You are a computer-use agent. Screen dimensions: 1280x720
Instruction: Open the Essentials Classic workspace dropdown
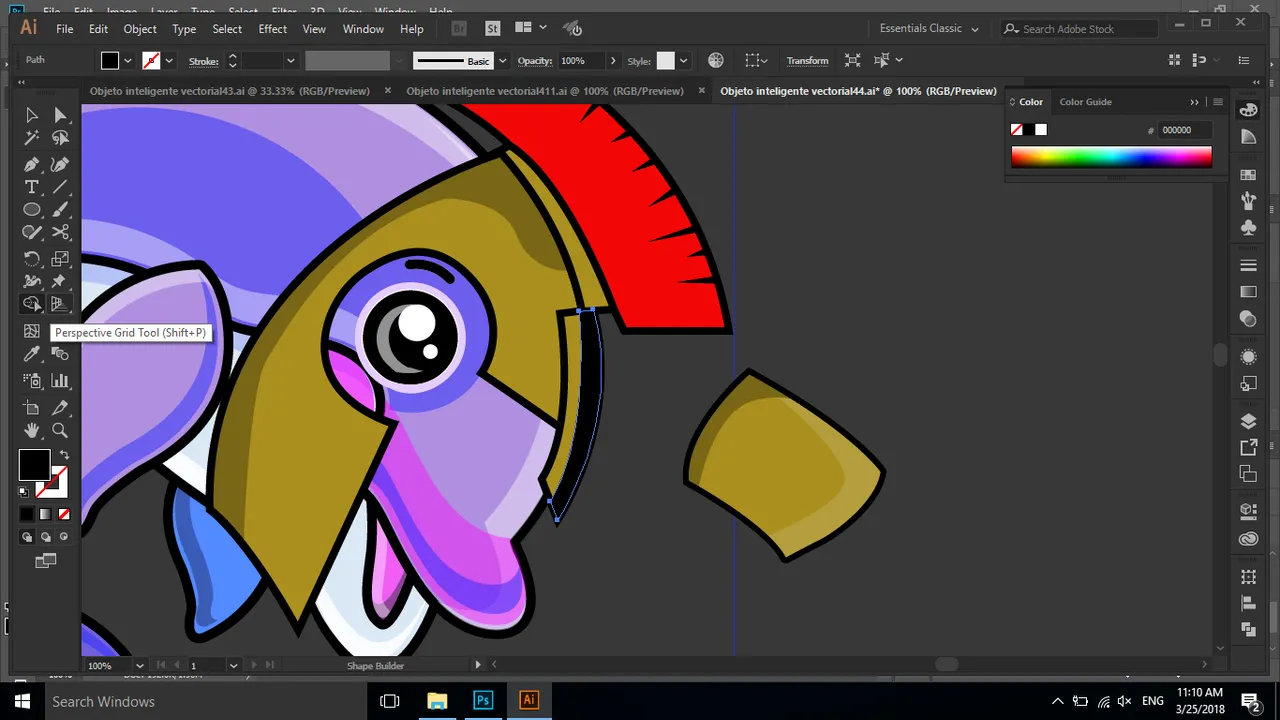pos(929,28)
